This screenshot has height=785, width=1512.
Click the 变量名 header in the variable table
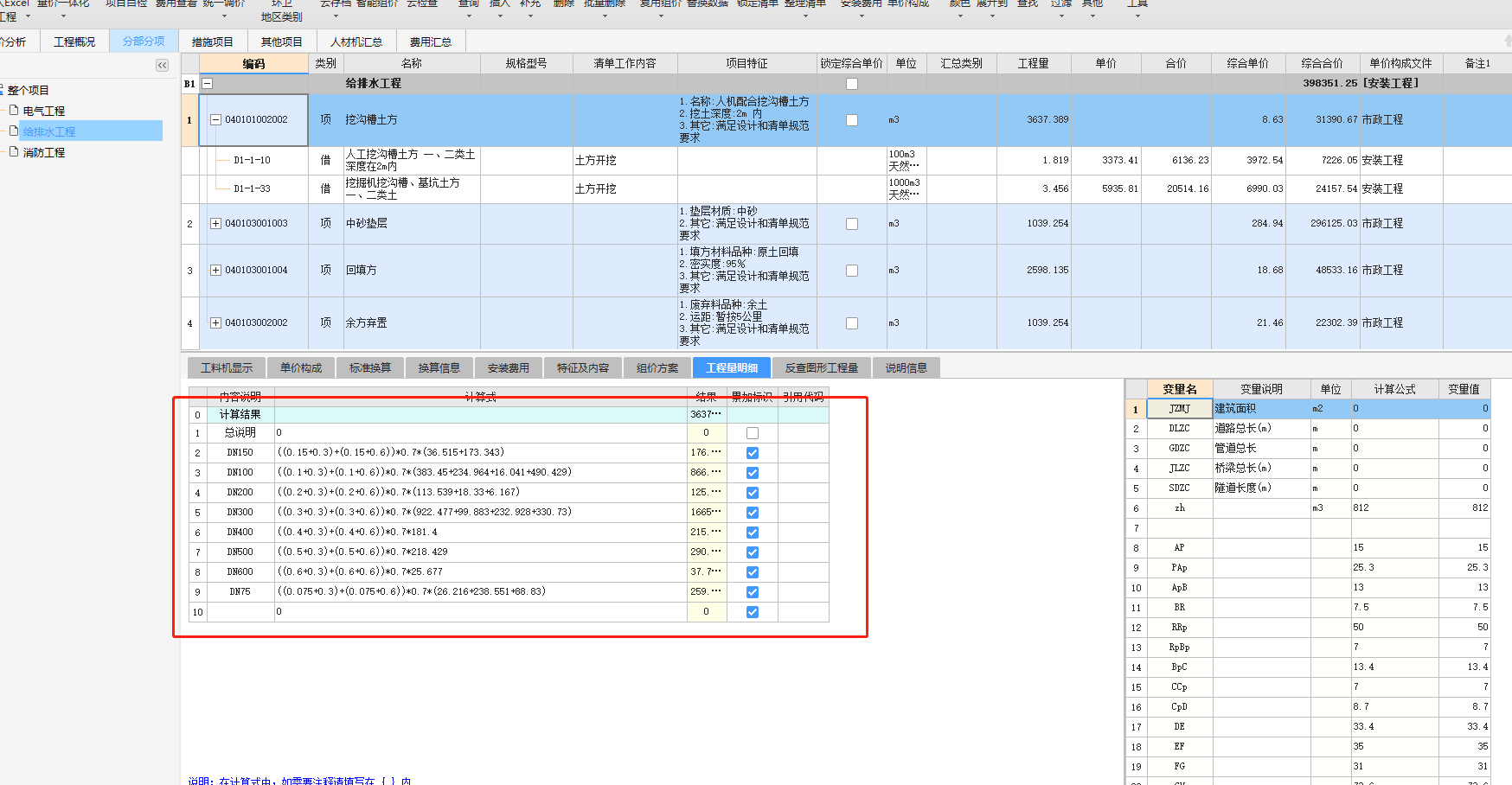[x=1180, y=389]
